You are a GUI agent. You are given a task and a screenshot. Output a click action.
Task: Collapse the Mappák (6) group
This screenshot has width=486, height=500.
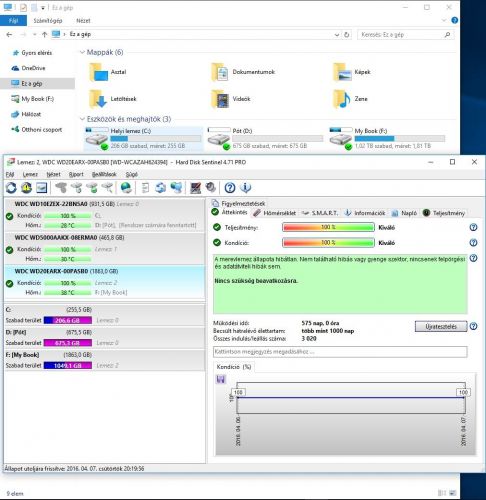[82, 52]
